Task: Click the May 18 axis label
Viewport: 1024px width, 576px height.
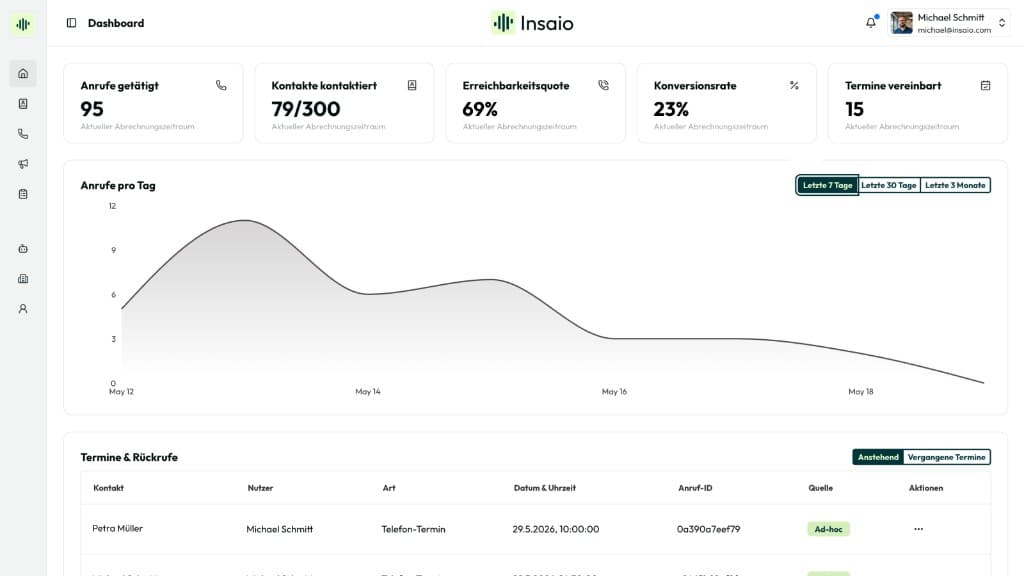Action: [x=861, y=392]
